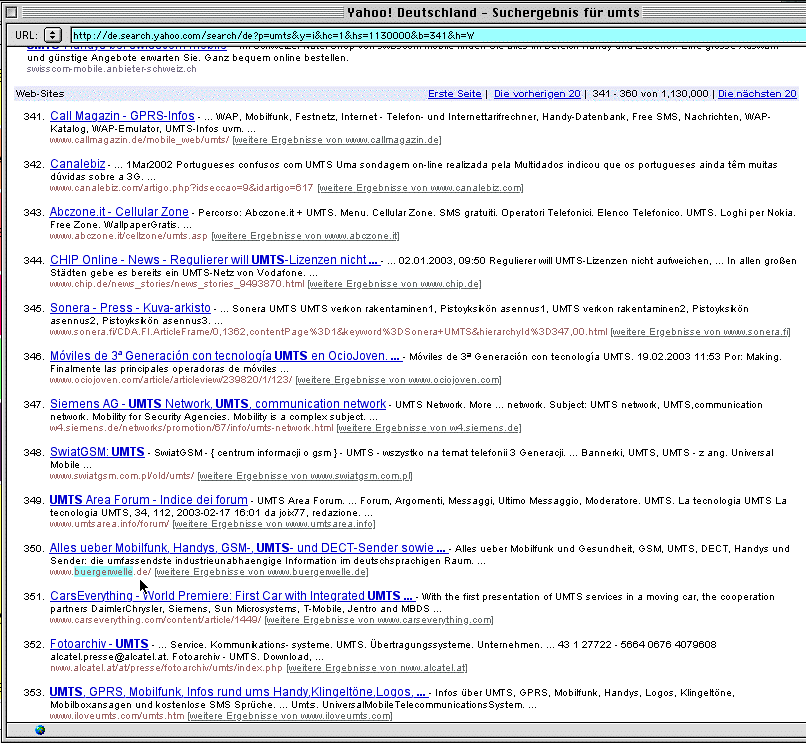Open the Canalebiz search result

pos(78,164)
